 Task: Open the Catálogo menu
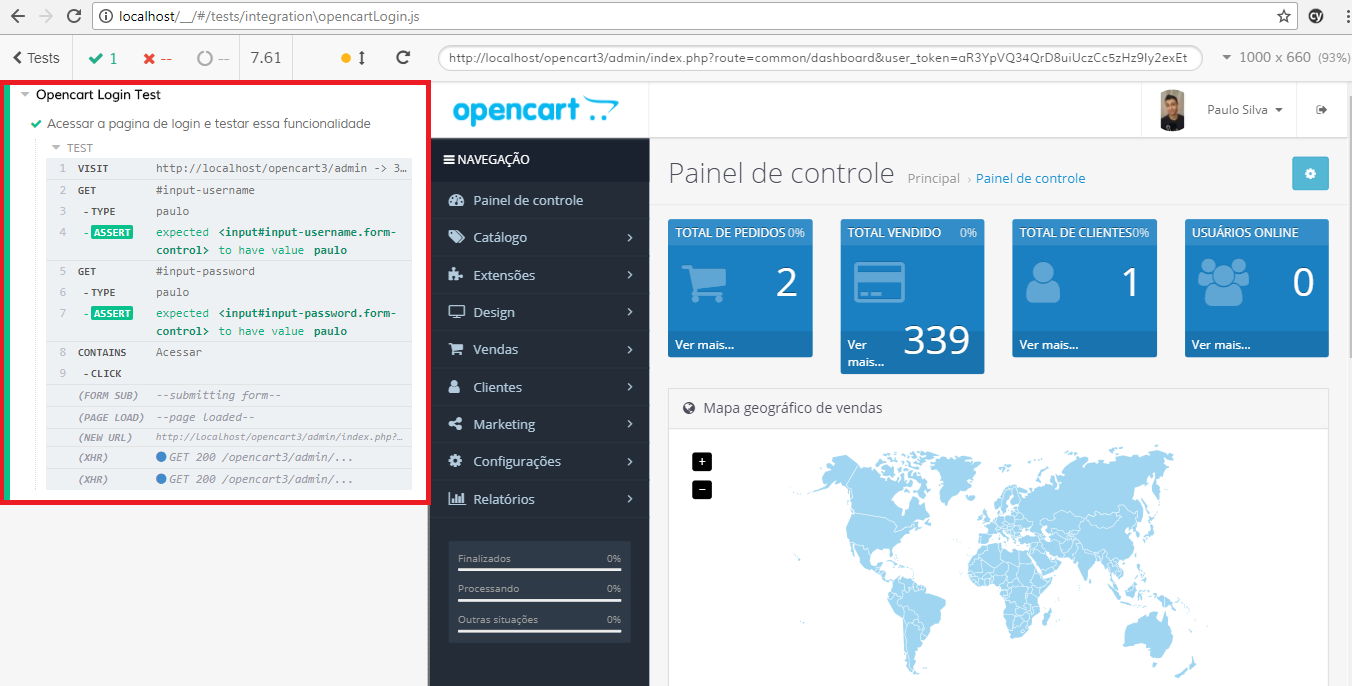[539, 238]
